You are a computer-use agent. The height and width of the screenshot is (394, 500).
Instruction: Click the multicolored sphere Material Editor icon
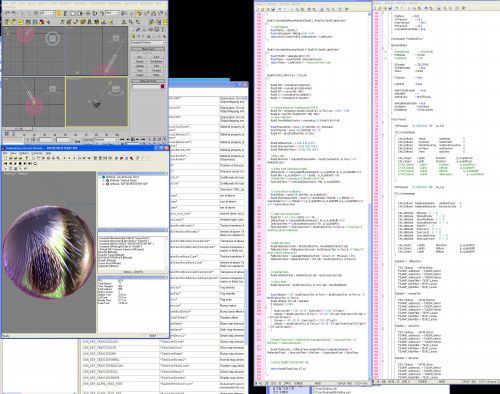point(42,22)
